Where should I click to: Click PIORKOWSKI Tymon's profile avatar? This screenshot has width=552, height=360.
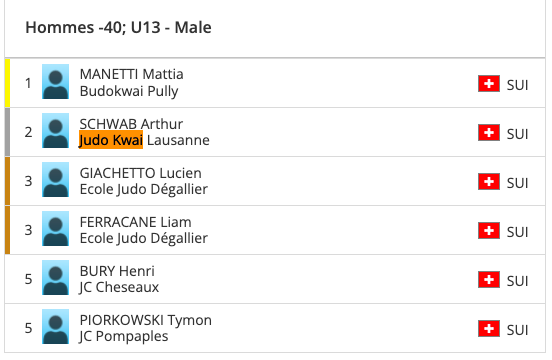(x=56, y=326)
